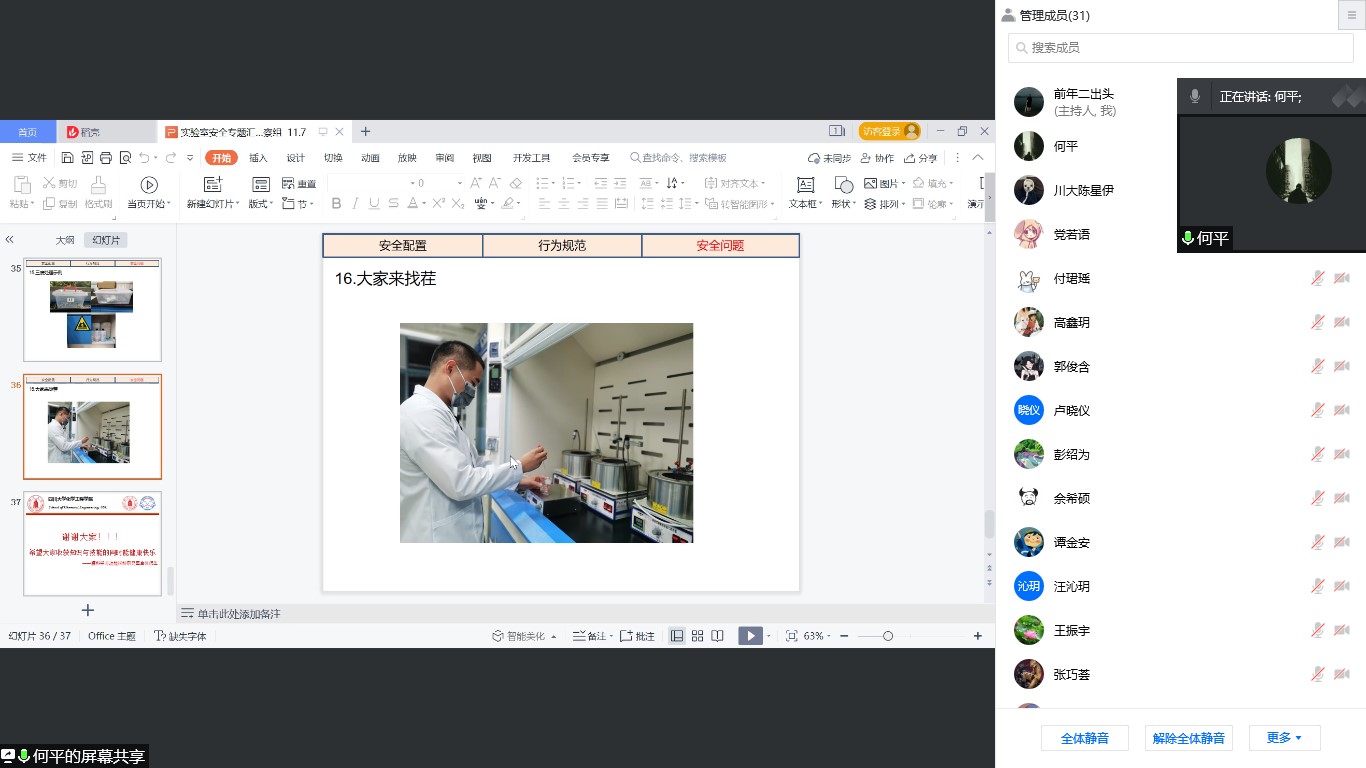
Task: Click the play slideshow button in status bar
Action: pyautogui.click(x=750, y=636)
